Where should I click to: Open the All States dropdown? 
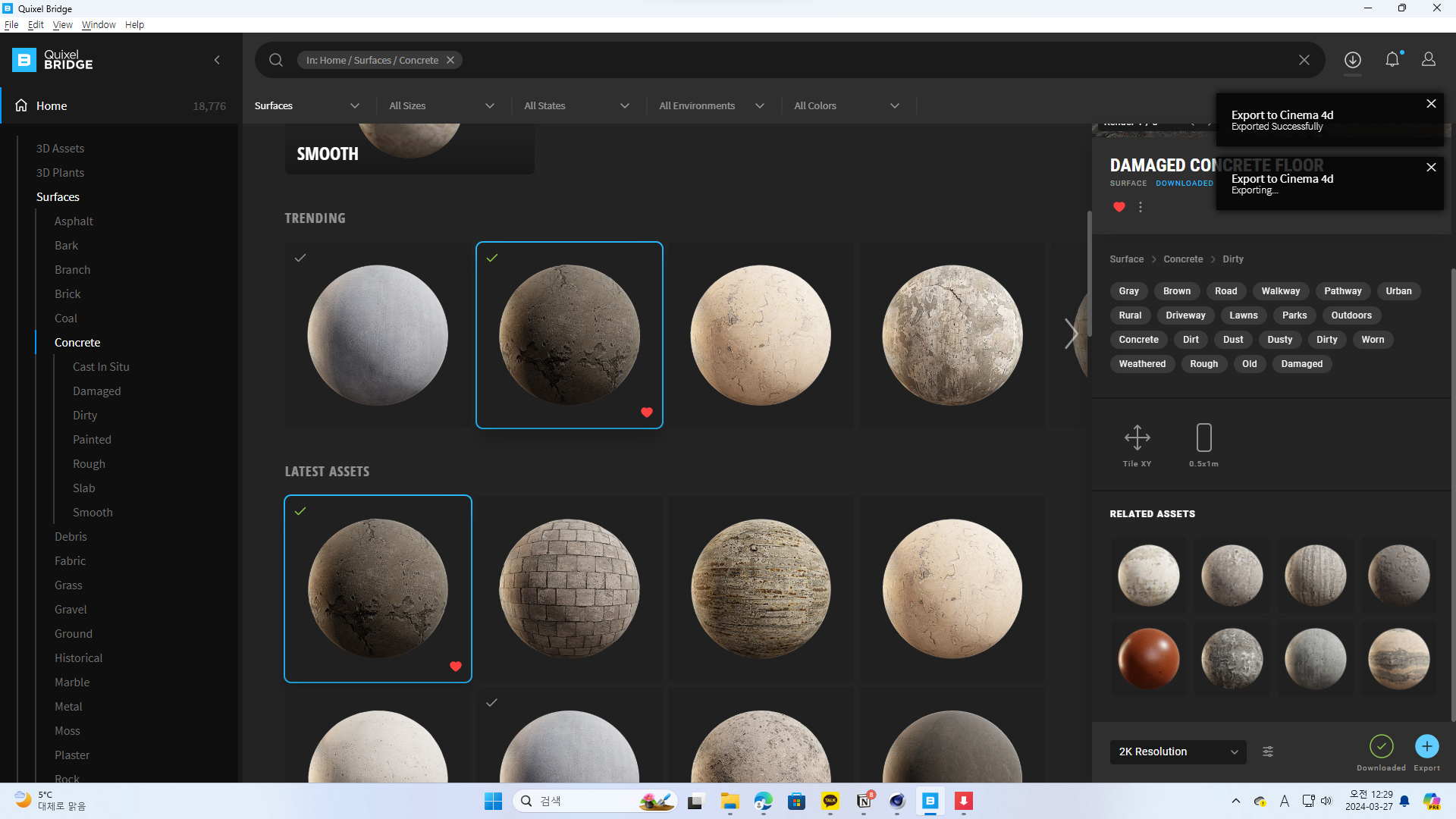577,106
